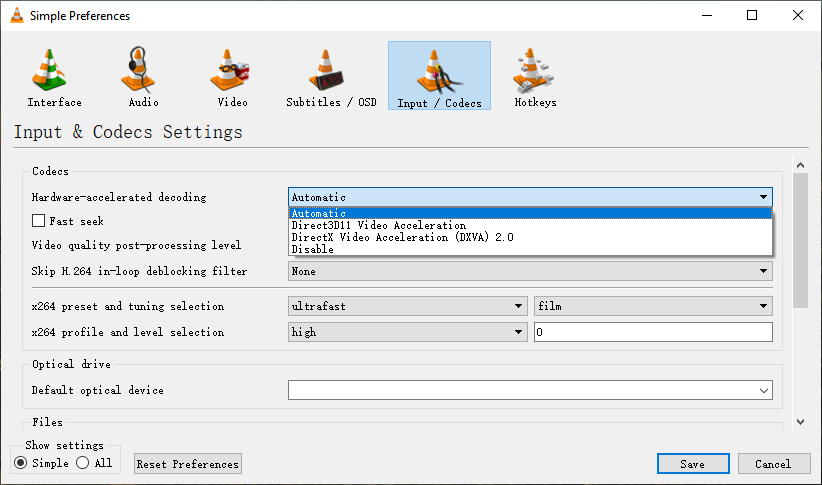The height and width of the screenshot is (485, 822).
Task: Open the x264 tuning film dropdown
Action: pos(653,306)
